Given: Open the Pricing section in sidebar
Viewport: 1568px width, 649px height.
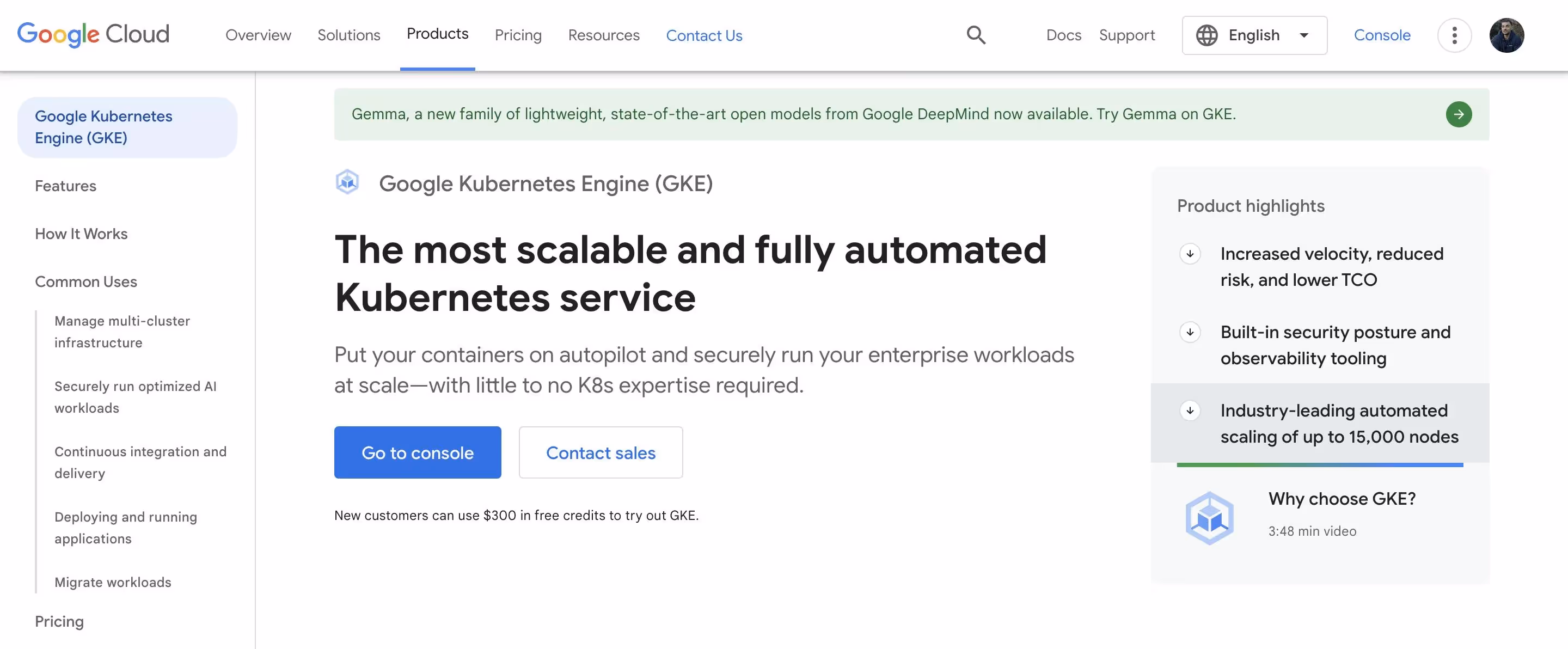Looking at the screenshot, I should pyautogui.click(x=59, y=621).
